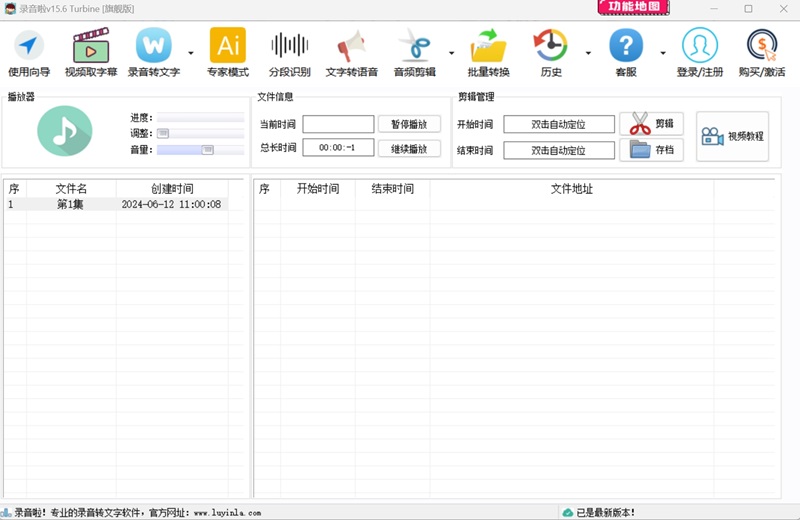Switch to 专家模式 AI expert mode
The image size is (800, 520).
click(x=227, y=52)
